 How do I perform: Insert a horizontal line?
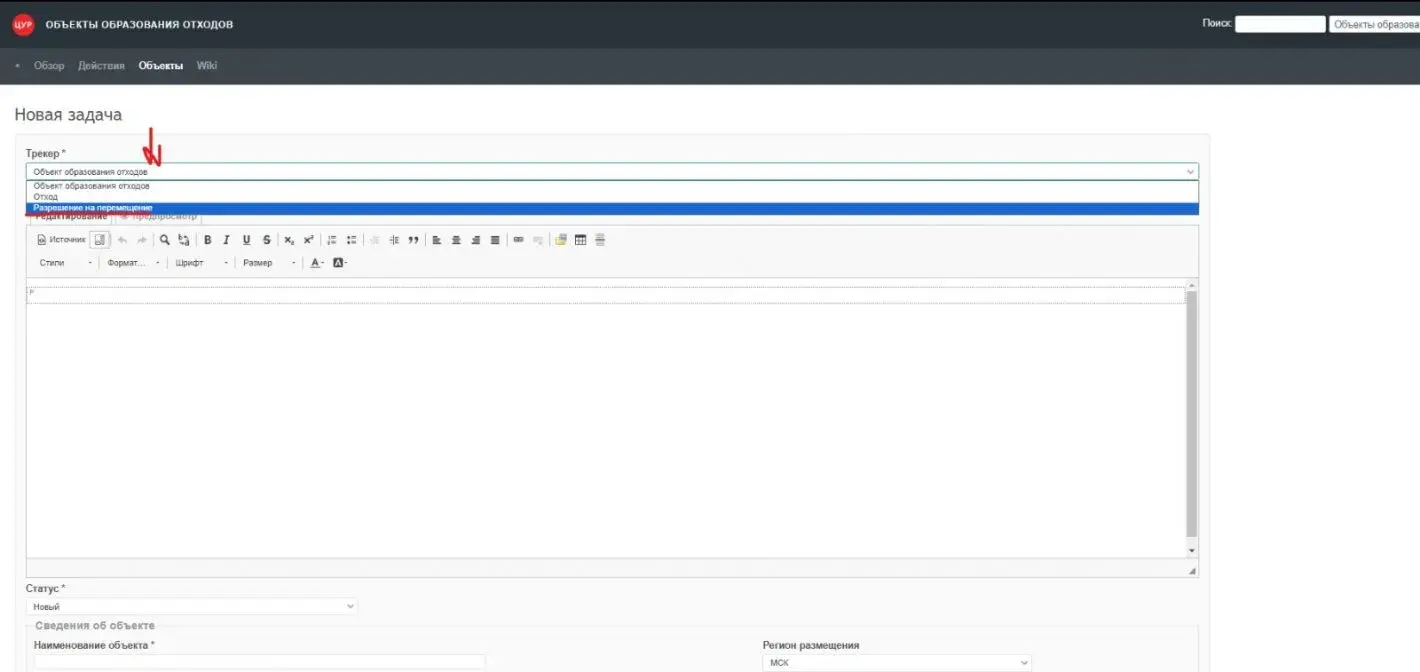point(600,240)
